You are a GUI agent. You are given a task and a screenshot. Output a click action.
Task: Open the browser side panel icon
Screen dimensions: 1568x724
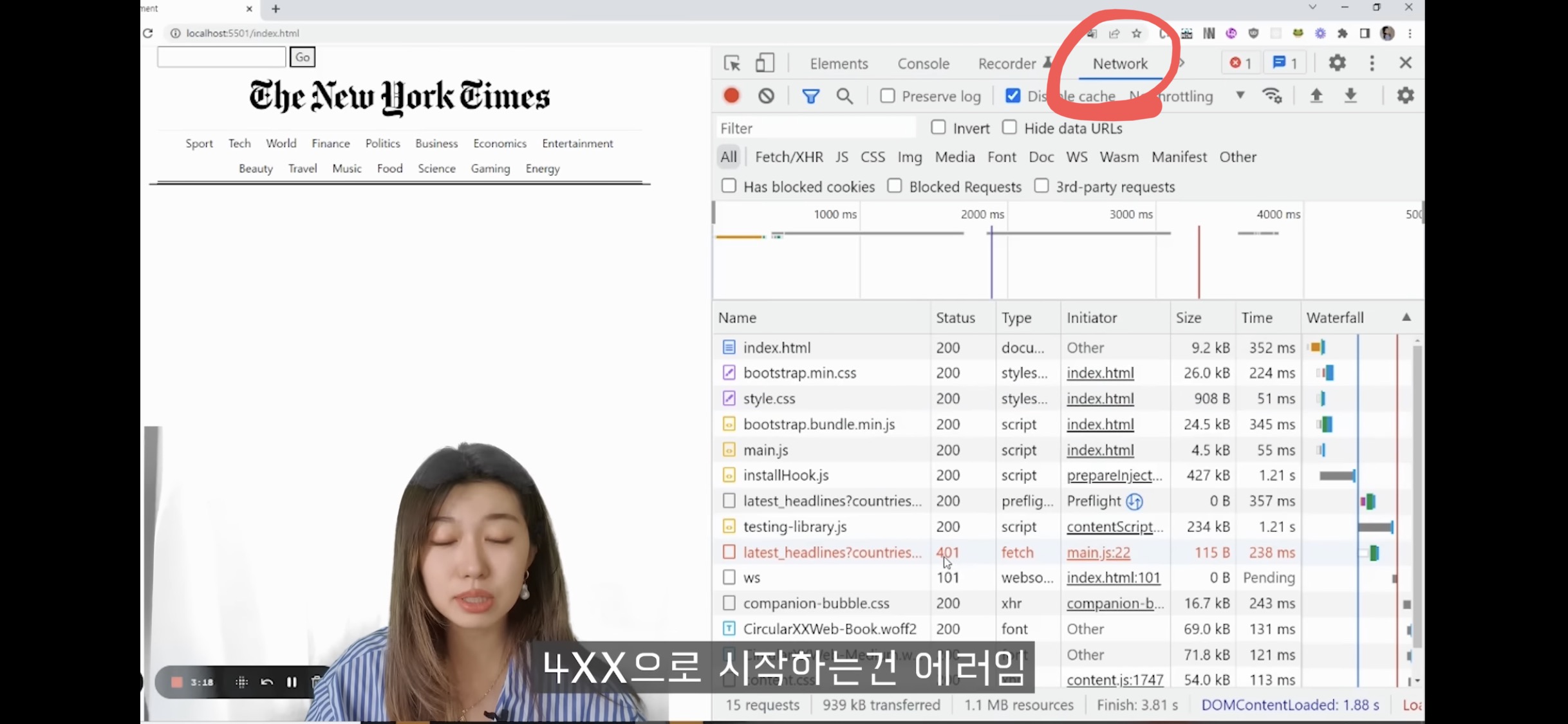(1365, 33)
